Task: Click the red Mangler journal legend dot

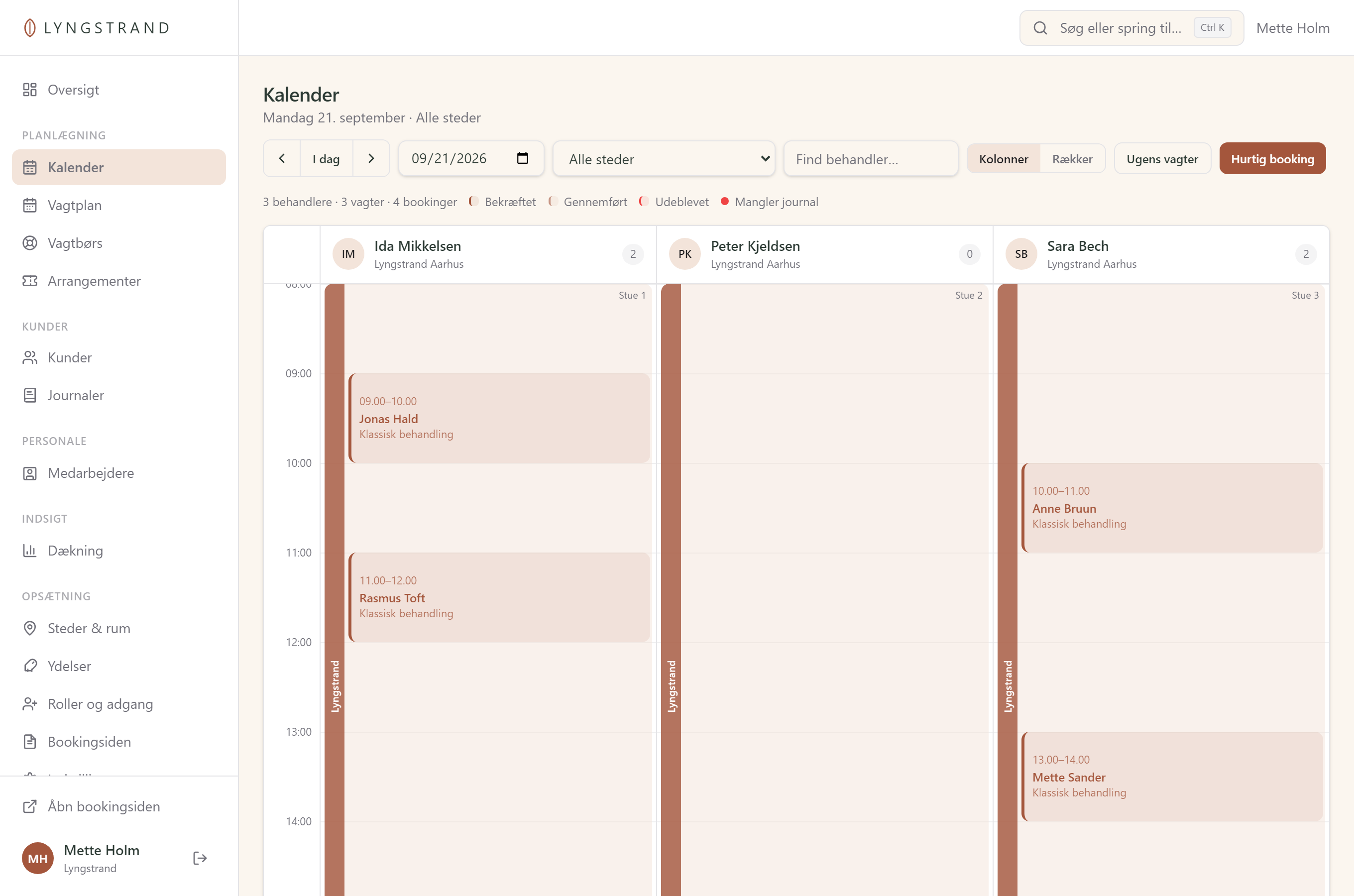Action: click(x=724, y=201)
